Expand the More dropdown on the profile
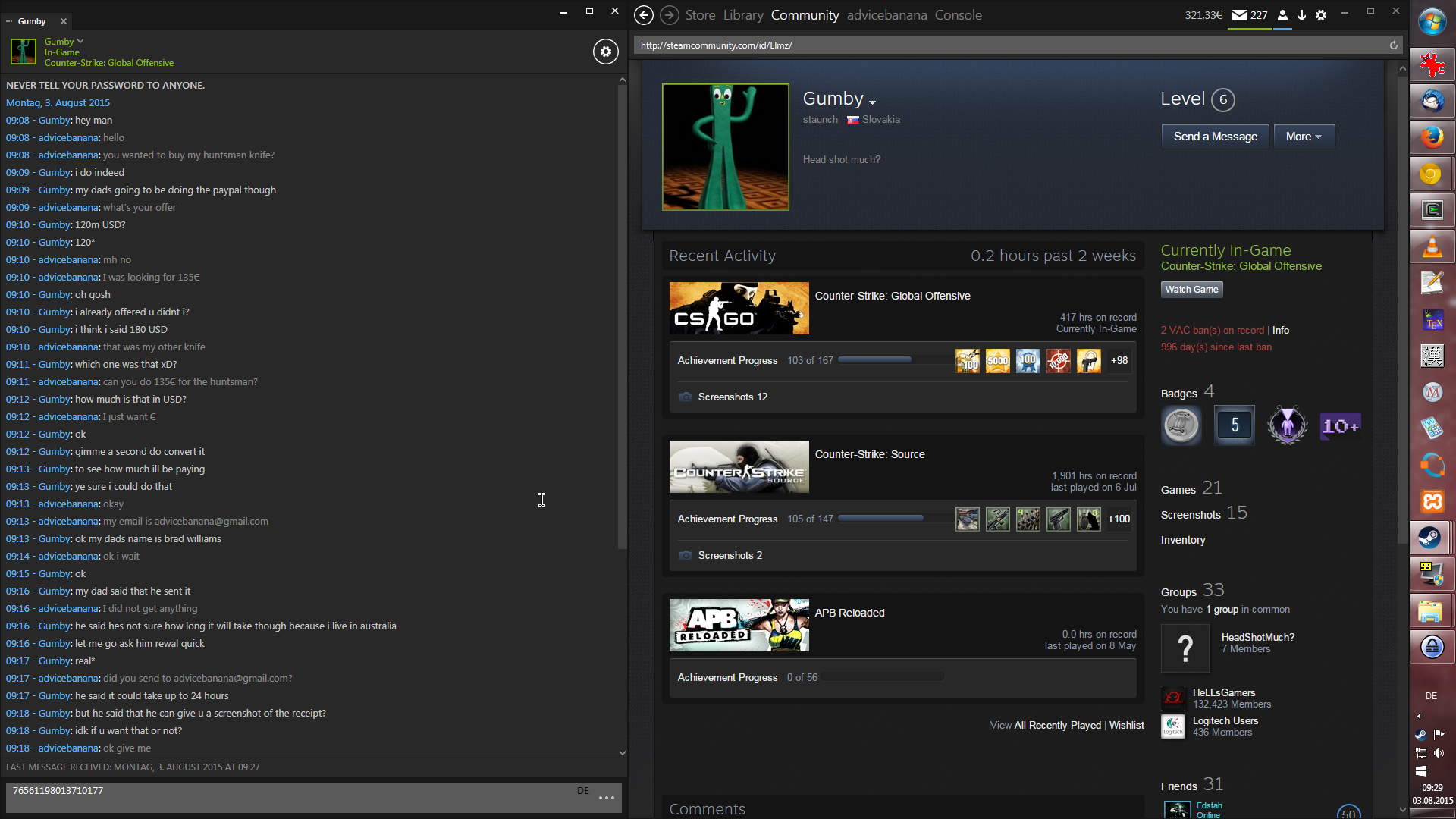This screenshot has height=819, width=1456. tap(1304, 136)
